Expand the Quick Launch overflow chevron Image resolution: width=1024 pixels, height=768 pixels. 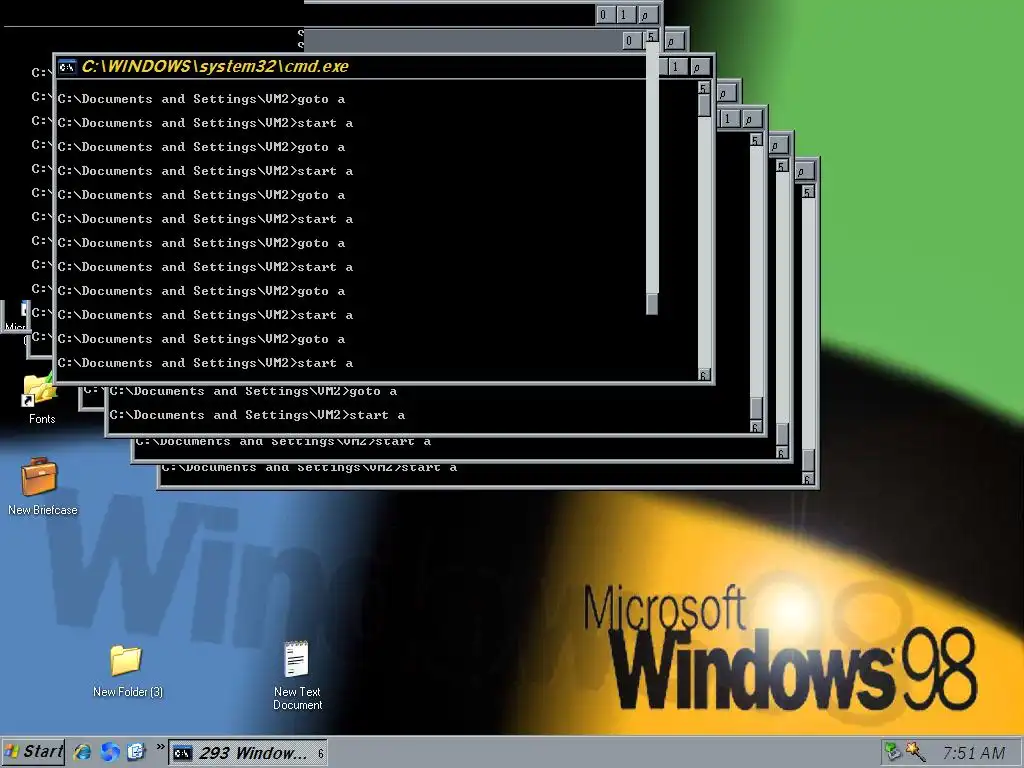(x=160, y=746)
